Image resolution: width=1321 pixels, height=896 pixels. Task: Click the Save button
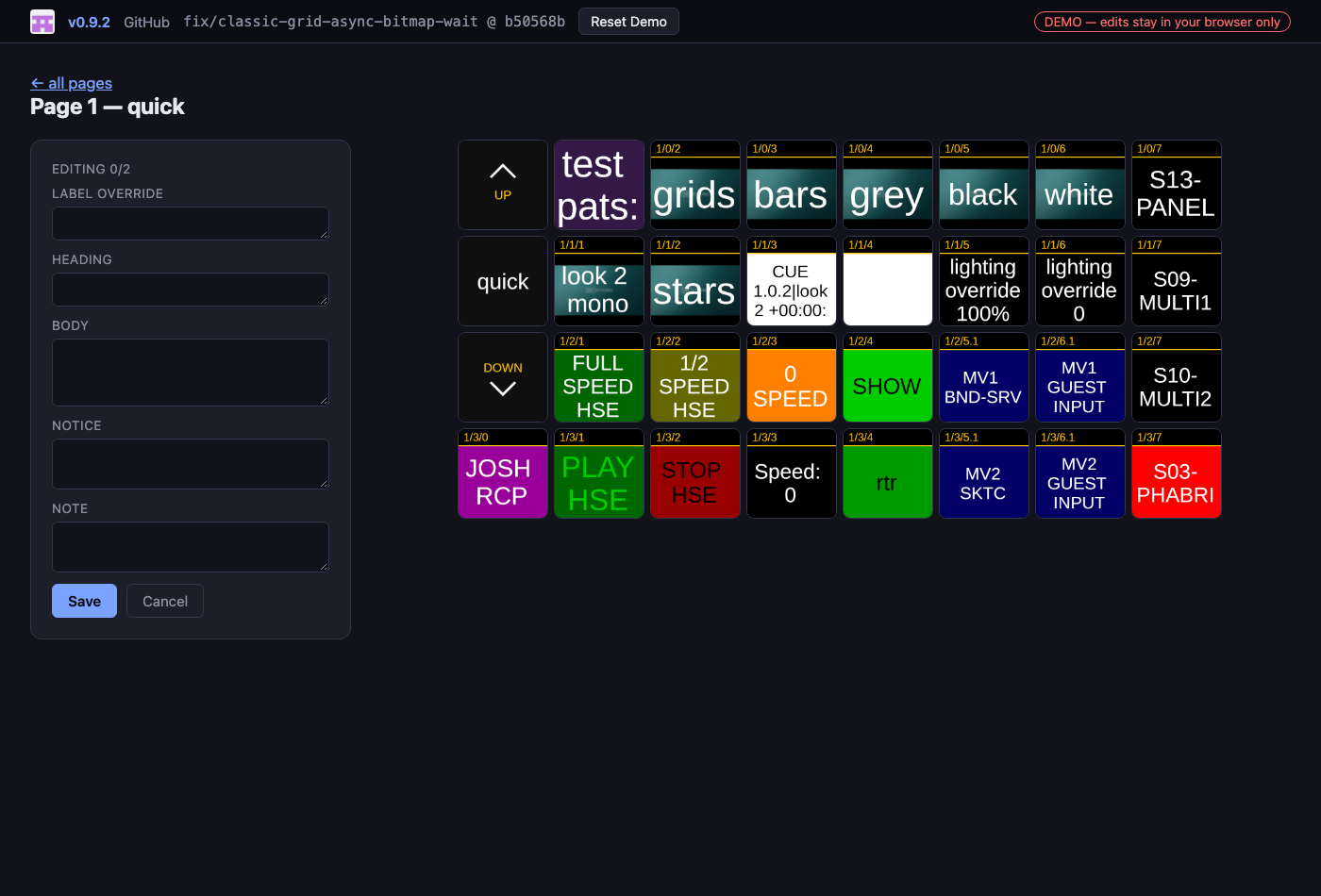click(84, 601)
